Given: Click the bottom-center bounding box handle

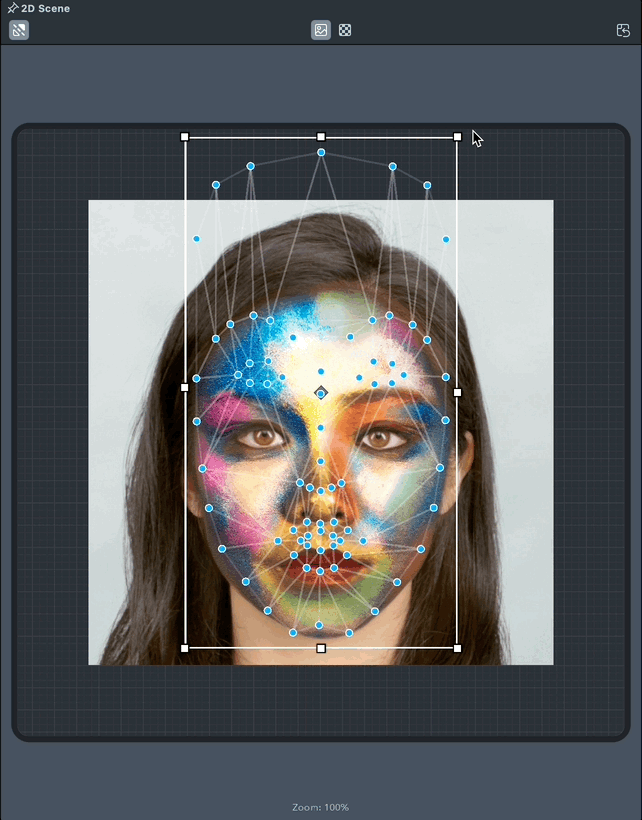Looking at the screenshot, I should [x=321, y=648].
